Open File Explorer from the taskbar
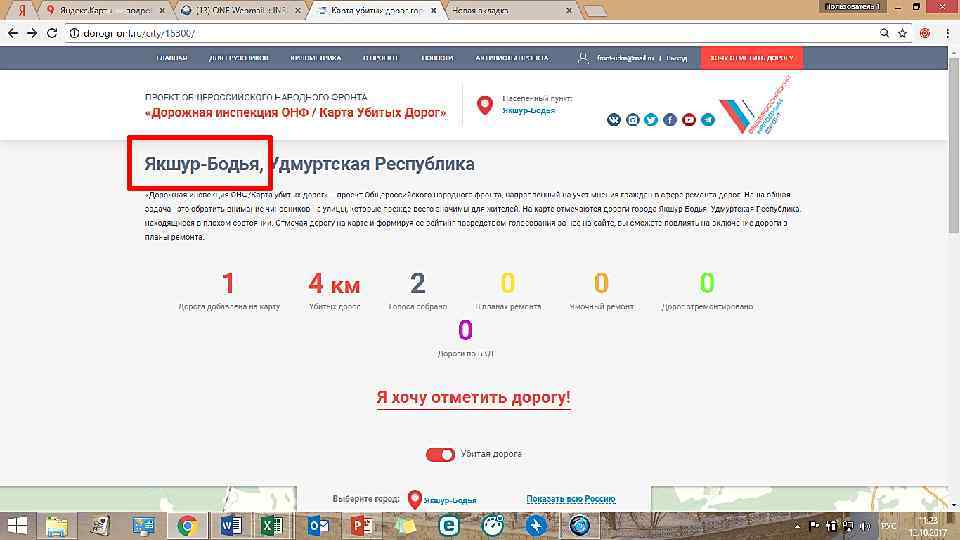This screenshot has width=960, height=540. click(56, 526)
